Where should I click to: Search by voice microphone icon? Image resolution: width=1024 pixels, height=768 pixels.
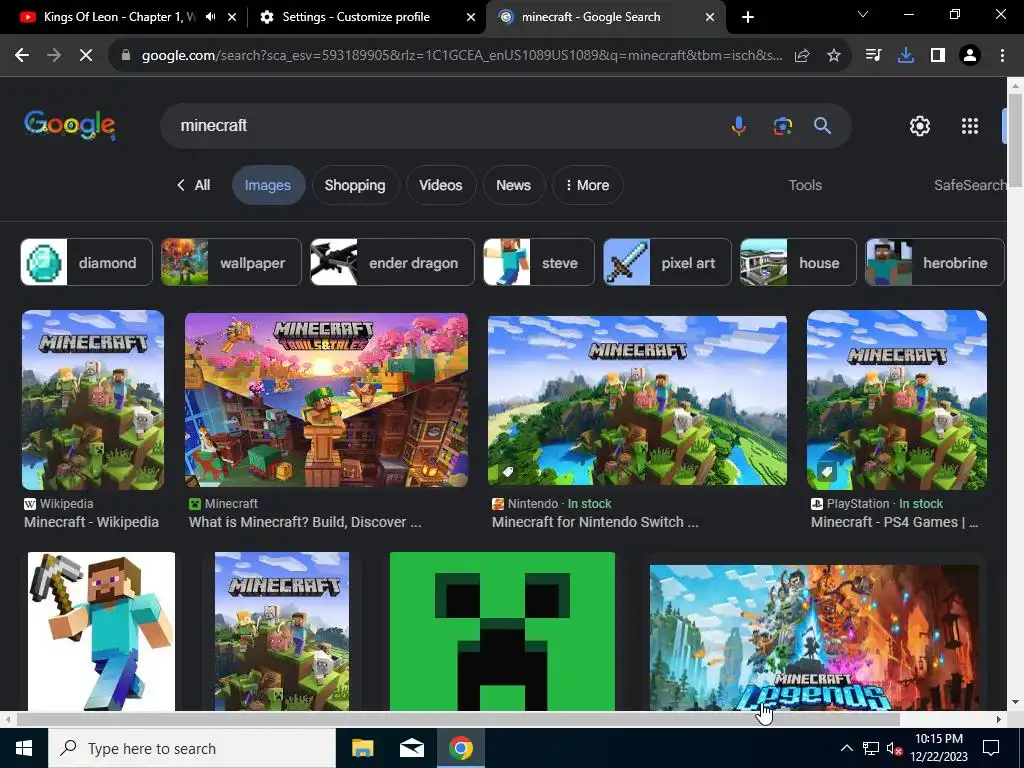pos(739,125)
